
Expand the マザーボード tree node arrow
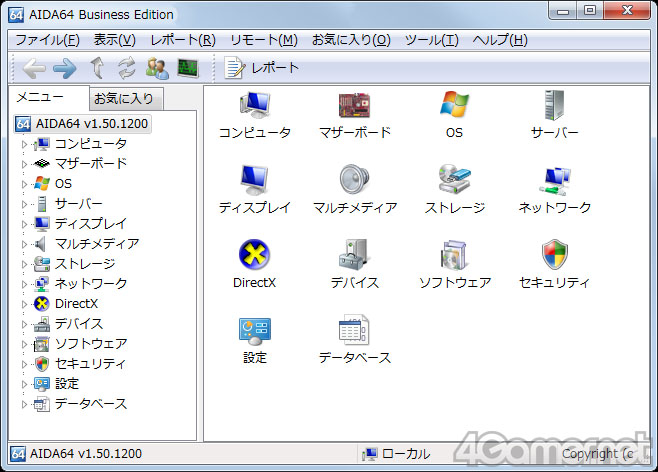(24, 164)
